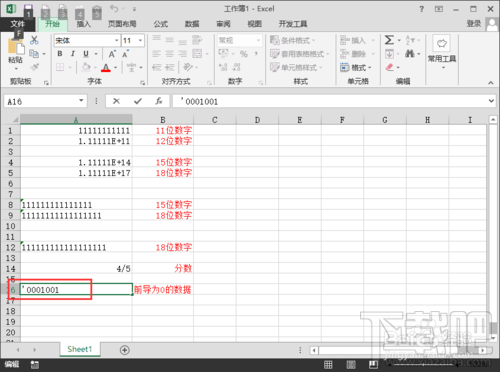
Task: Expand the formula bar
Action: (x=491, y=101)
